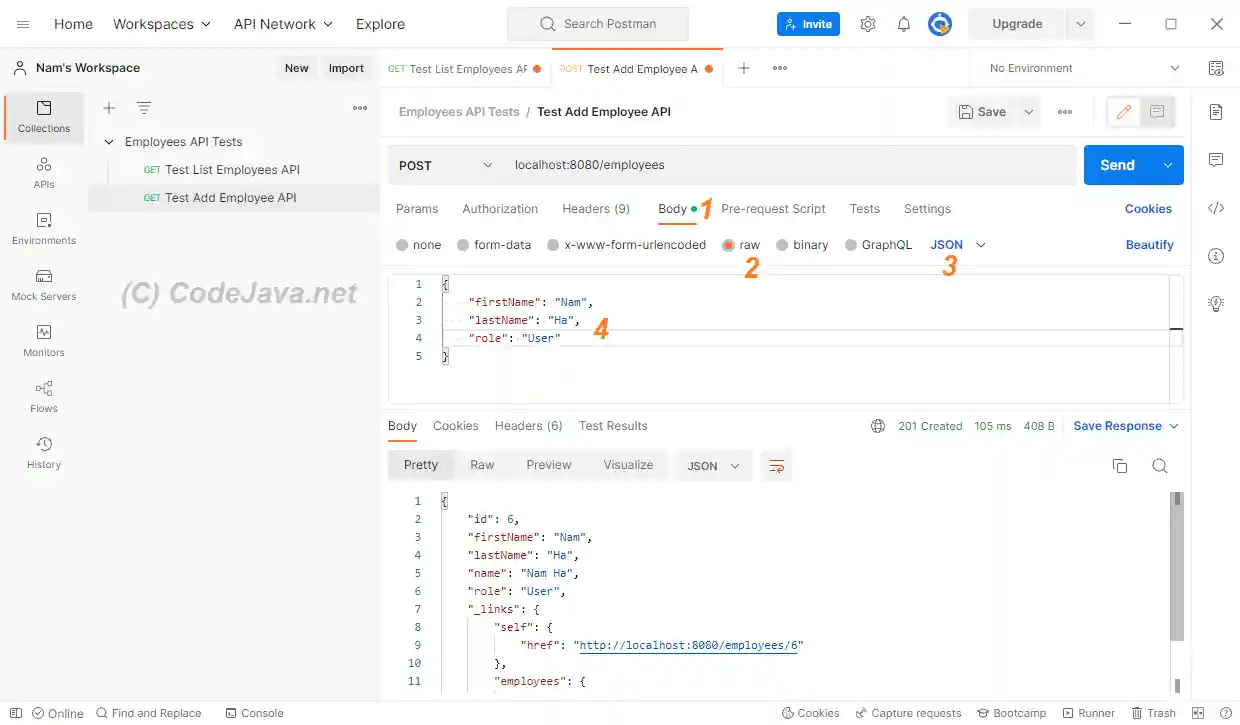Click the Beautify link

click(1148, 244)
